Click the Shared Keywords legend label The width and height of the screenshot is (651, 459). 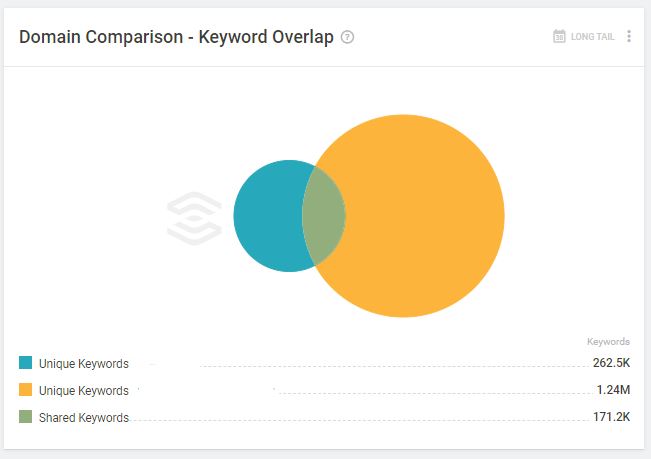pos(84,417)
